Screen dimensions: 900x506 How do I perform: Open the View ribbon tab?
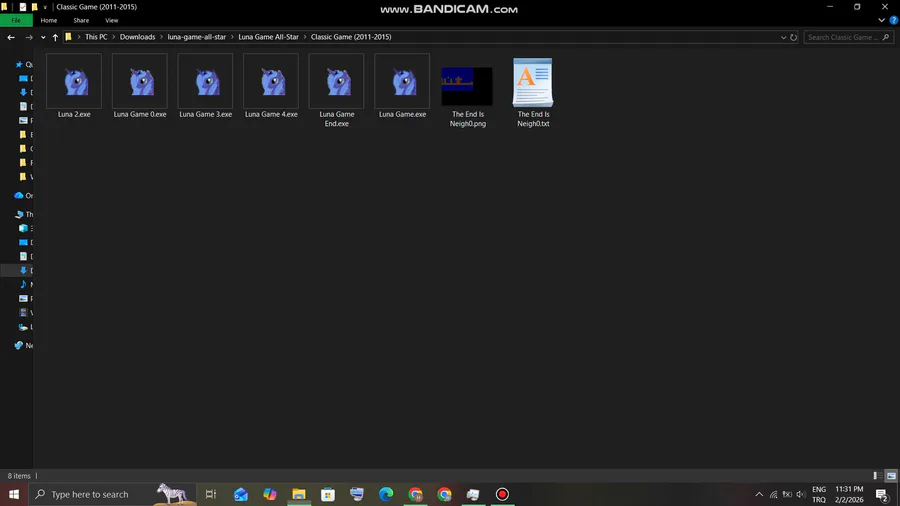(111, 20)
